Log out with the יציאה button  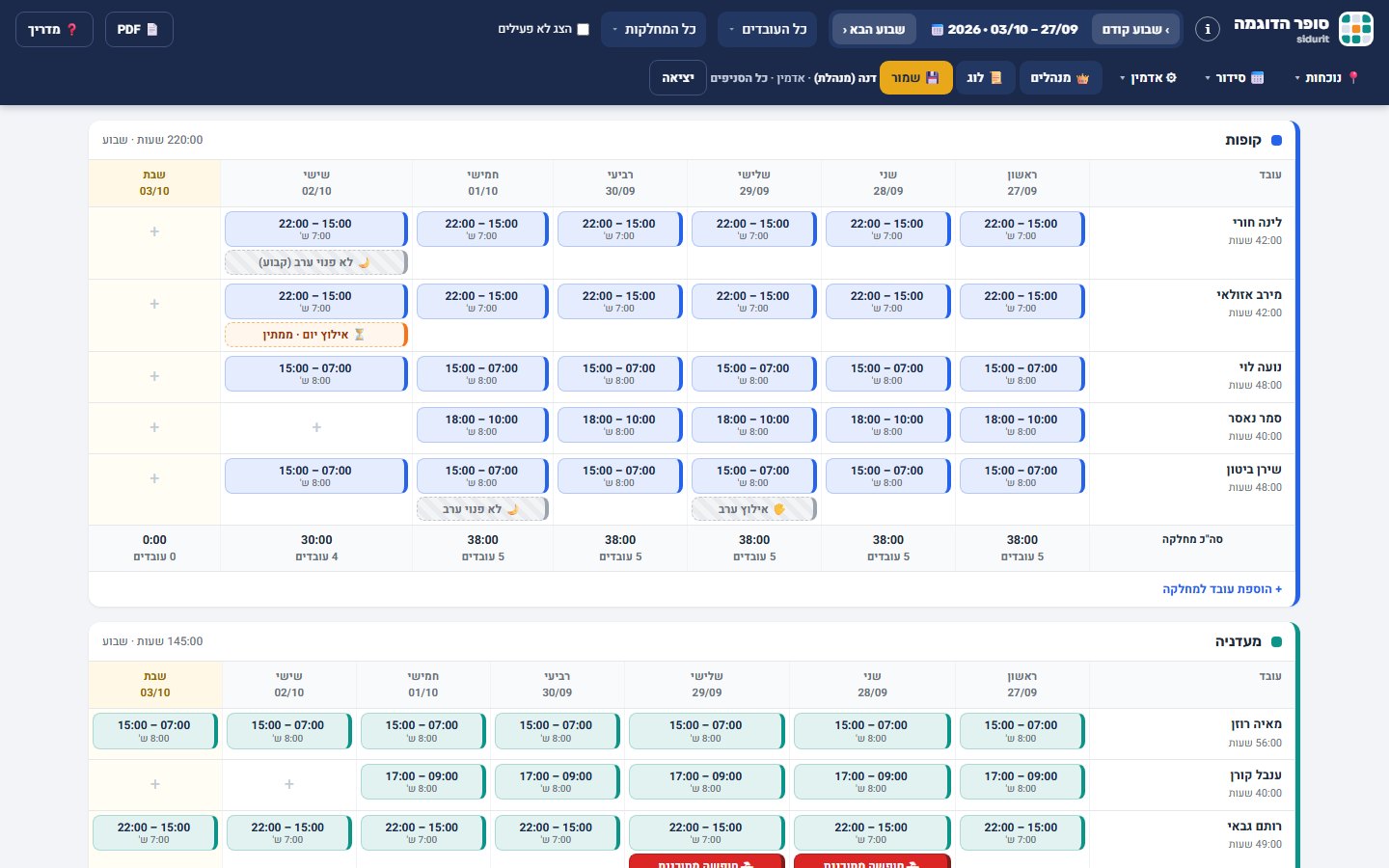pyautogui.click(x=678, y=77)
